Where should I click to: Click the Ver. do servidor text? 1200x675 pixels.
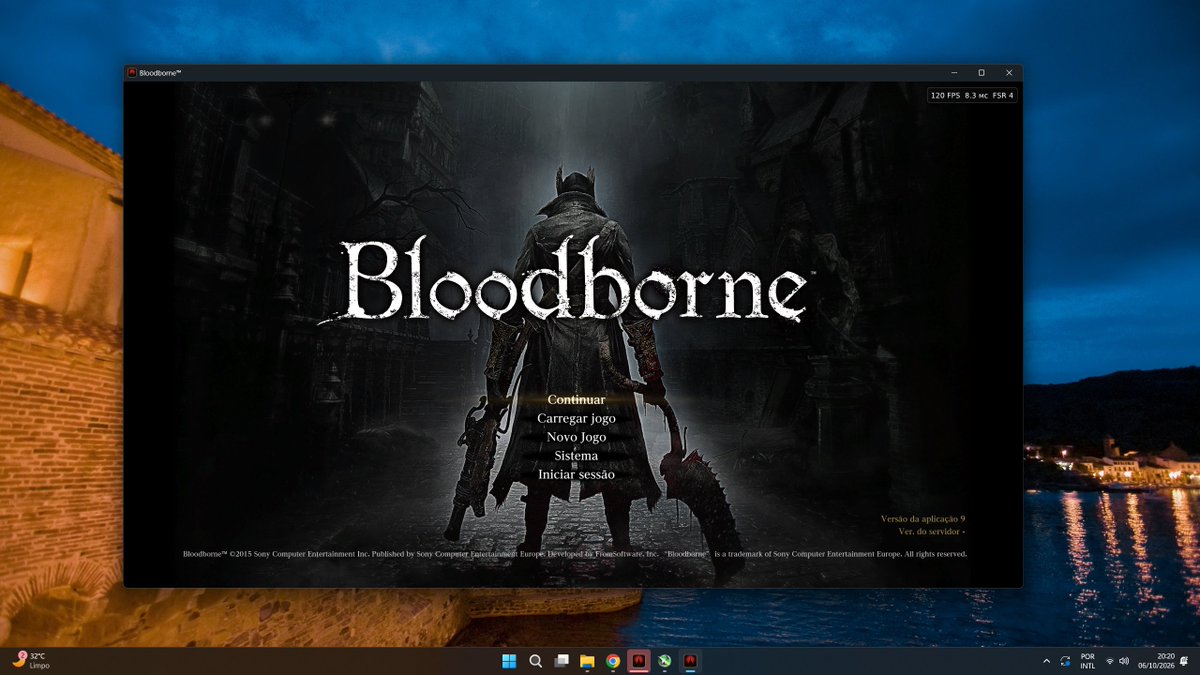(932, 531)
